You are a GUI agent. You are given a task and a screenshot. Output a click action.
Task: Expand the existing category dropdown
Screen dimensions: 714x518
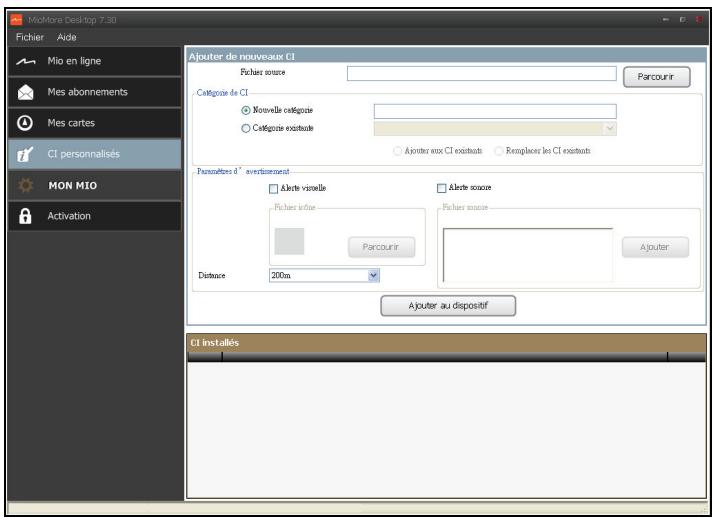pos(610,129)
